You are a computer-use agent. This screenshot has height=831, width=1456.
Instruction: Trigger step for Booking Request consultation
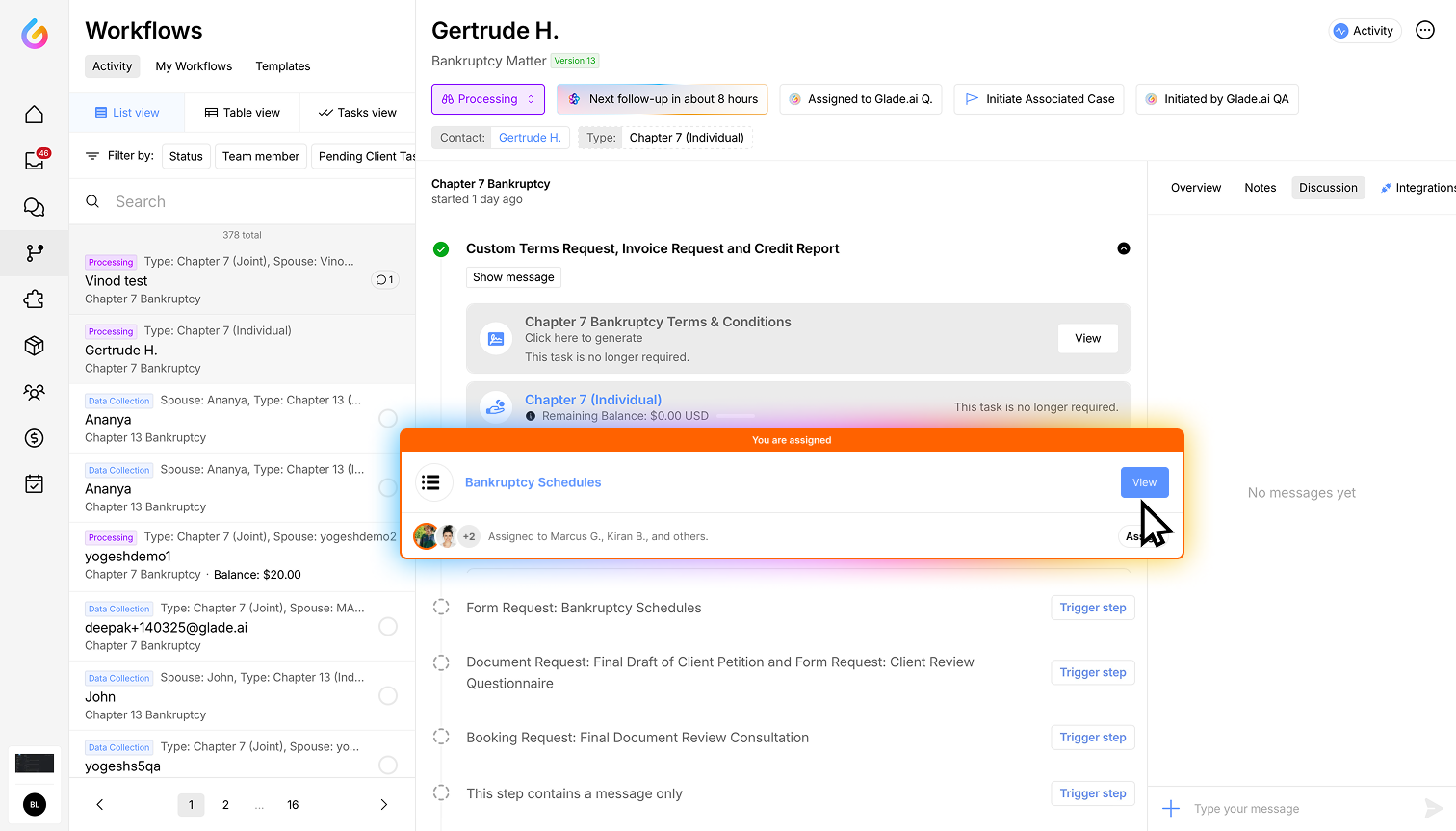click(x=1092, y=738)
